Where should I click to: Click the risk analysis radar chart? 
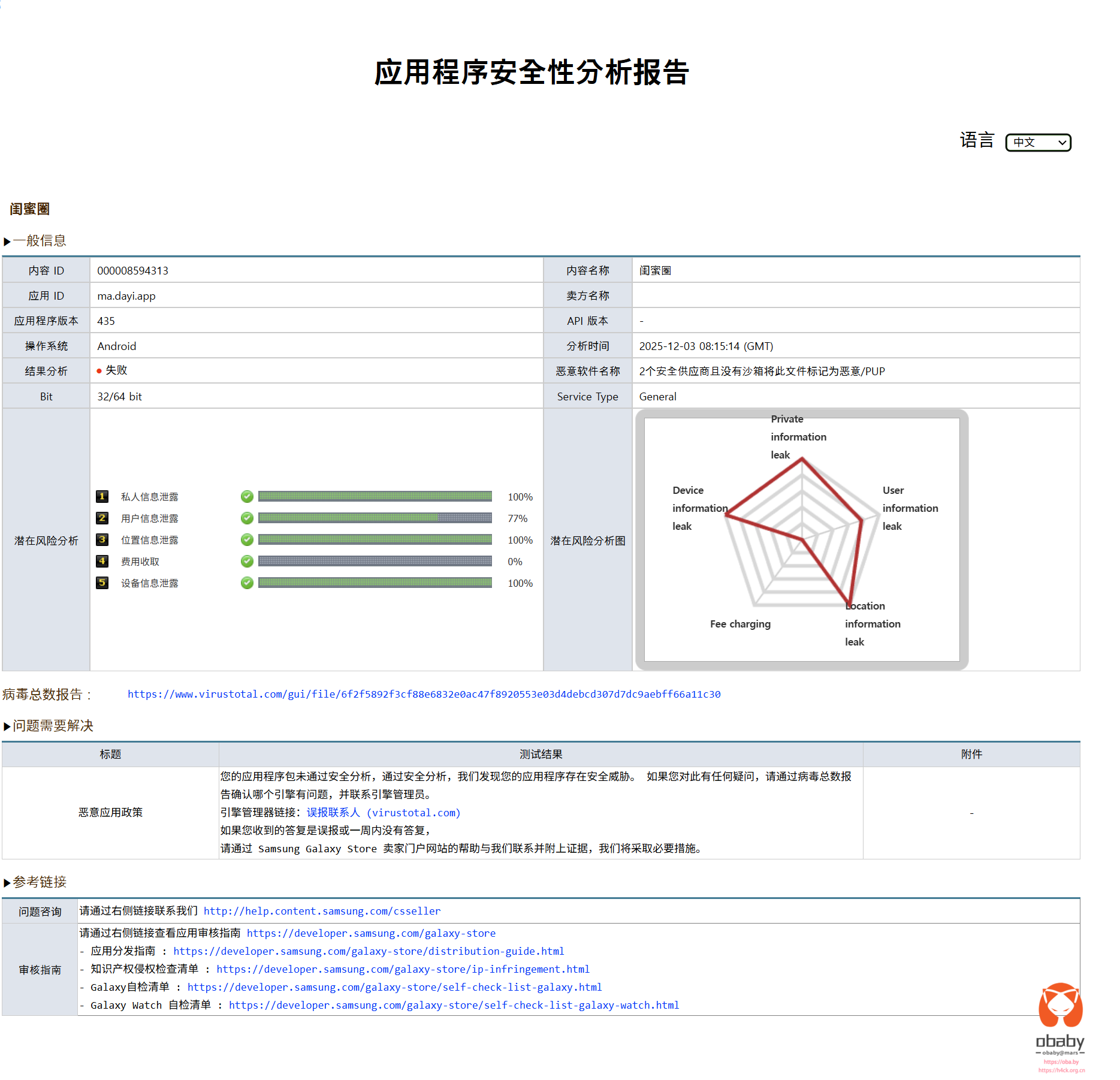(x=801, y=539)
